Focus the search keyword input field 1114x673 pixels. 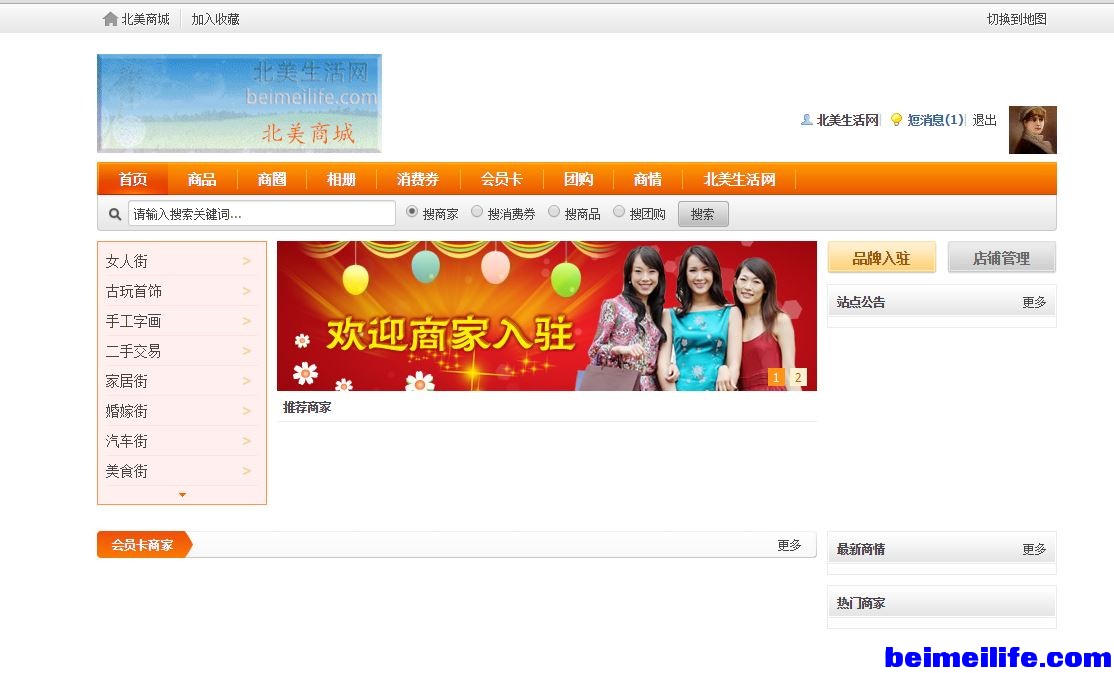point(261,214)
